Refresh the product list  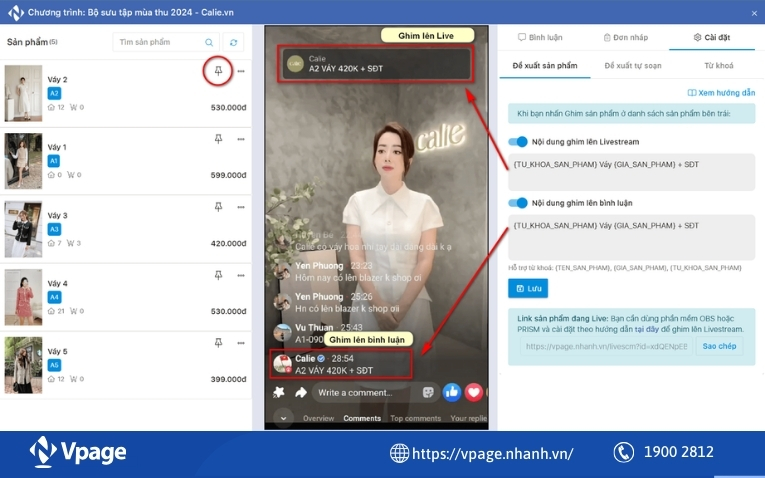(x=233, y=42)
